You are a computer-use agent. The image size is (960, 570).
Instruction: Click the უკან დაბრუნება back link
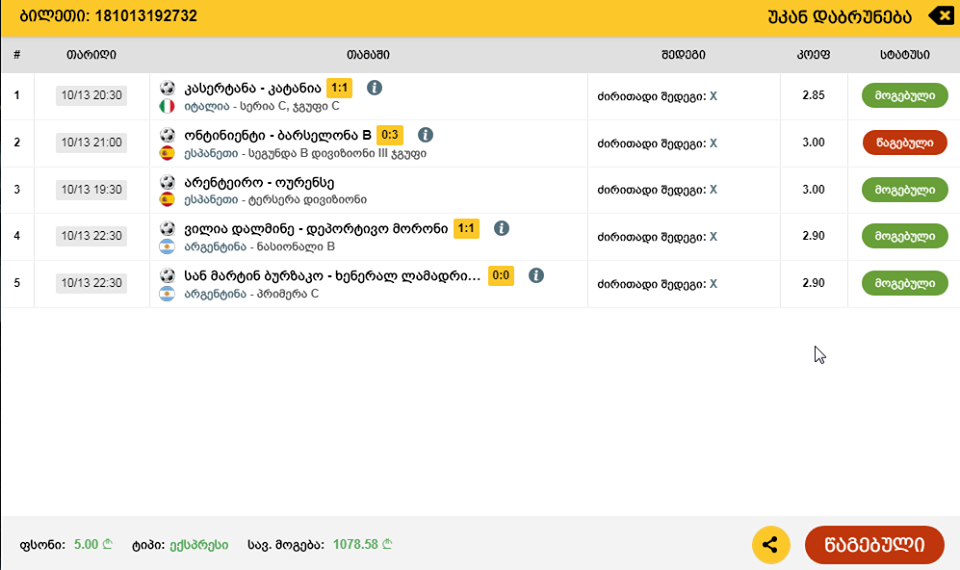(839, 17)
